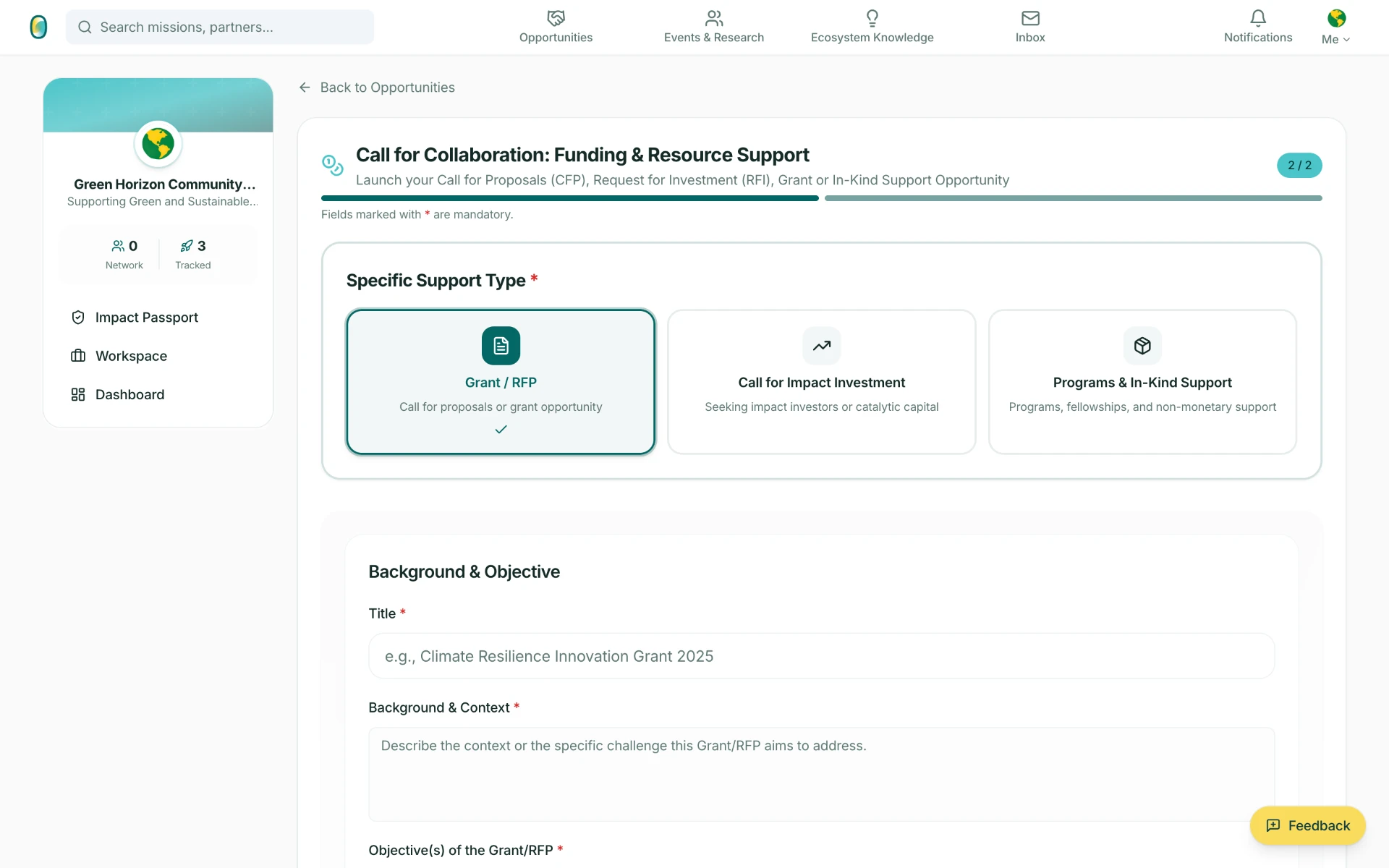The width and height of the screenshot is (1389, 868).
Task: Open Dashboard sidebar link
Action: (129, 394)
